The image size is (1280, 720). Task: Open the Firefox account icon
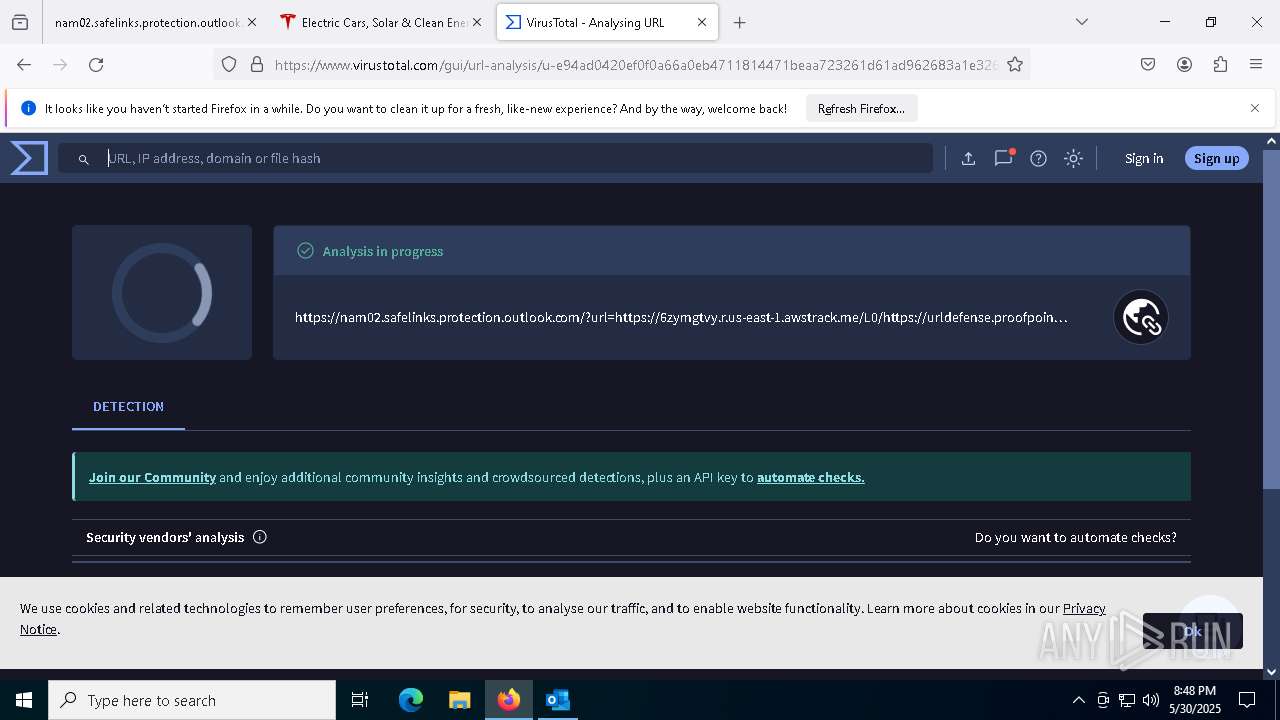(x=1184, y=64)
